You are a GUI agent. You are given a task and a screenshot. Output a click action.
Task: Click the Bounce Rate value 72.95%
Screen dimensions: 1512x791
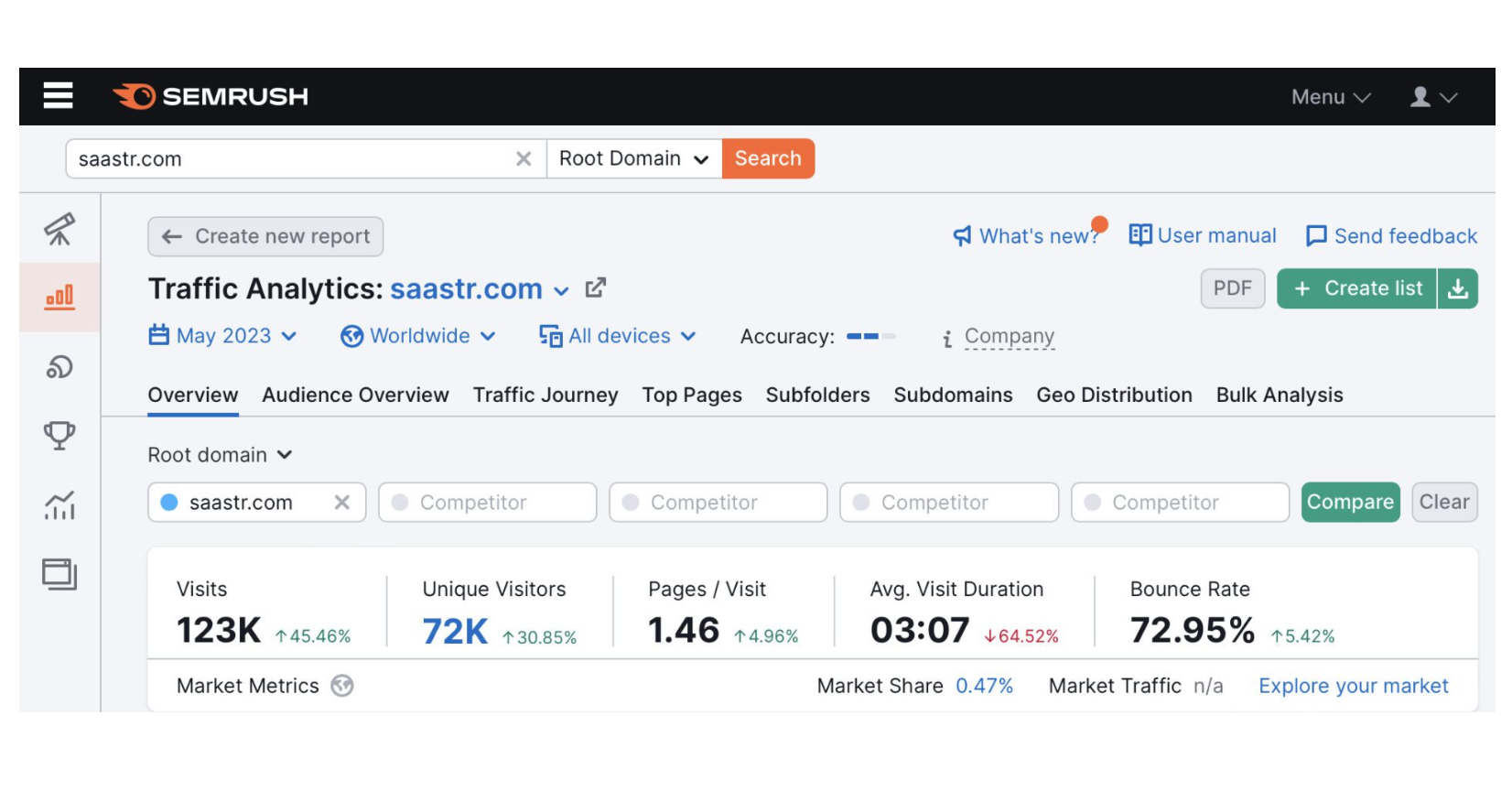[1193, 631]
